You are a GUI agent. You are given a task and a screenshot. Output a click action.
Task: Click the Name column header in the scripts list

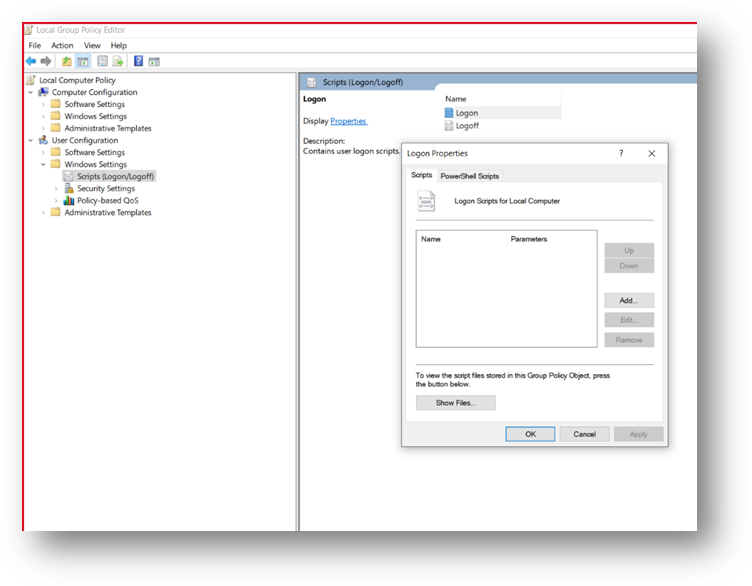click(461, 239)
